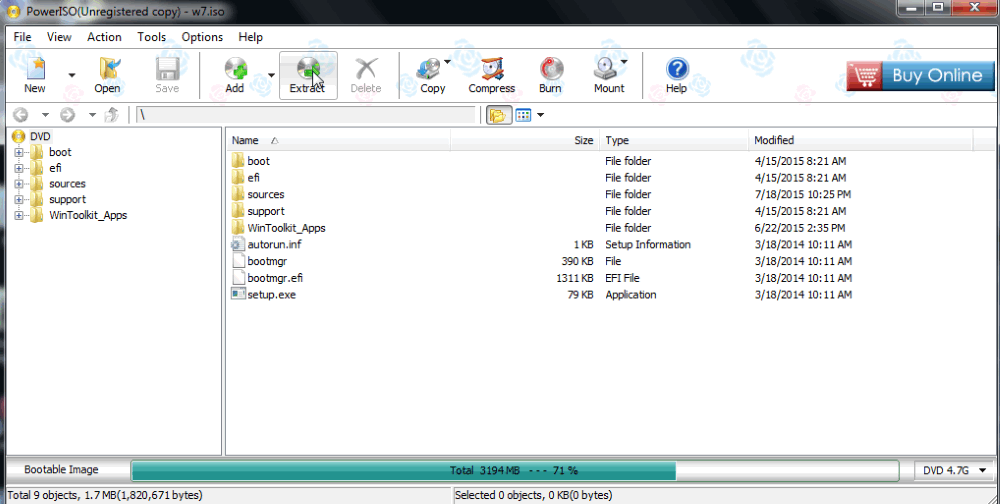Select the DVD root tree node
The width and height of the screenshot is (1000, 504).
pyautogui.click(x=40, y=136)
